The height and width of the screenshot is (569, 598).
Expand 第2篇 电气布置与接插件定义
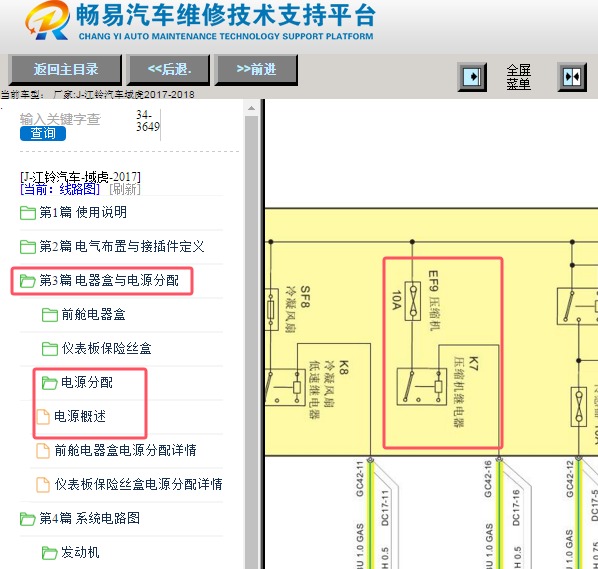pyautogui.click(x=122, y=246)
